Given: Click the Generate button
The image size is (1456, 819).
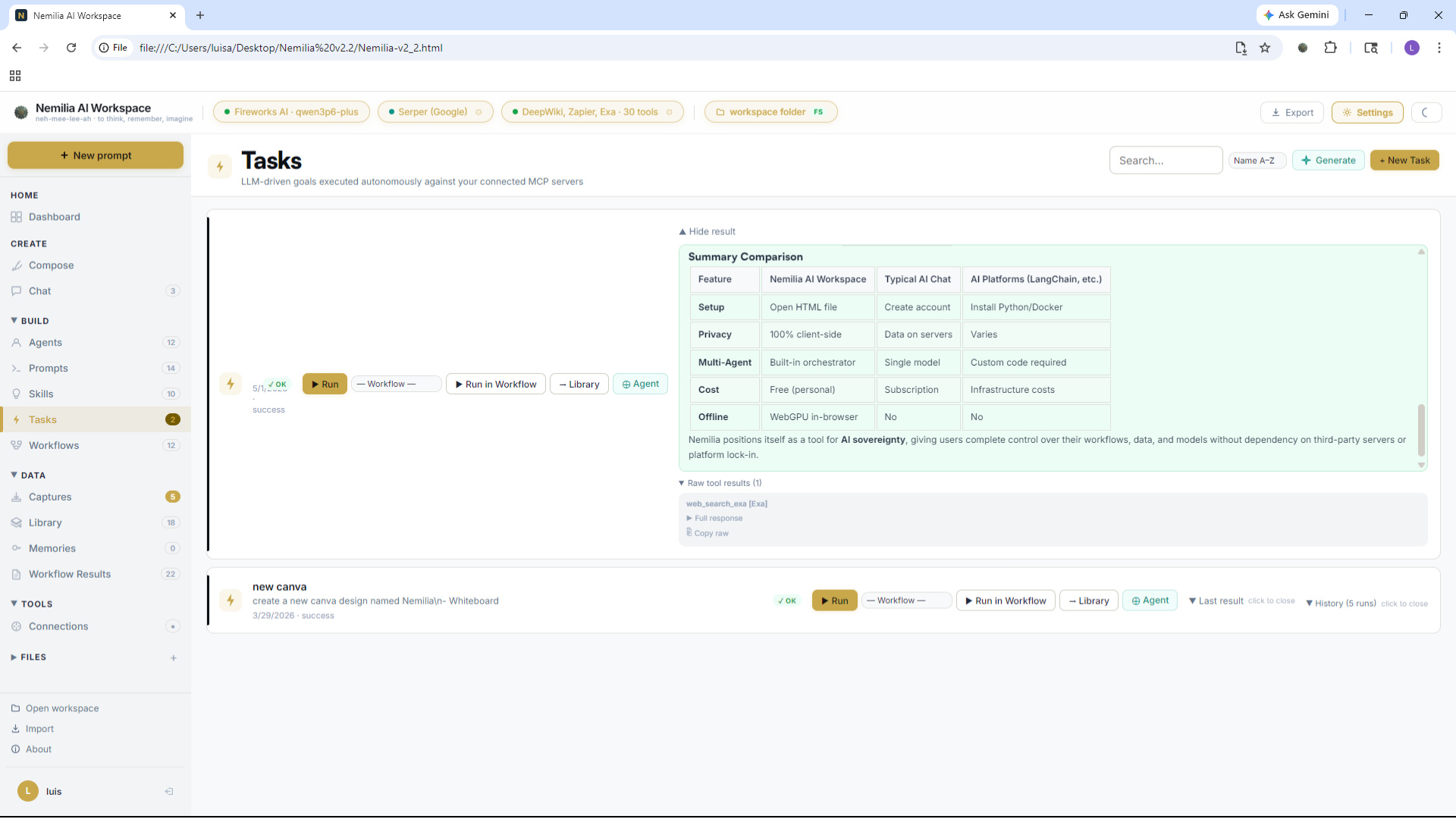Looking at the screenshot, I should click(x=1329, y=161).
